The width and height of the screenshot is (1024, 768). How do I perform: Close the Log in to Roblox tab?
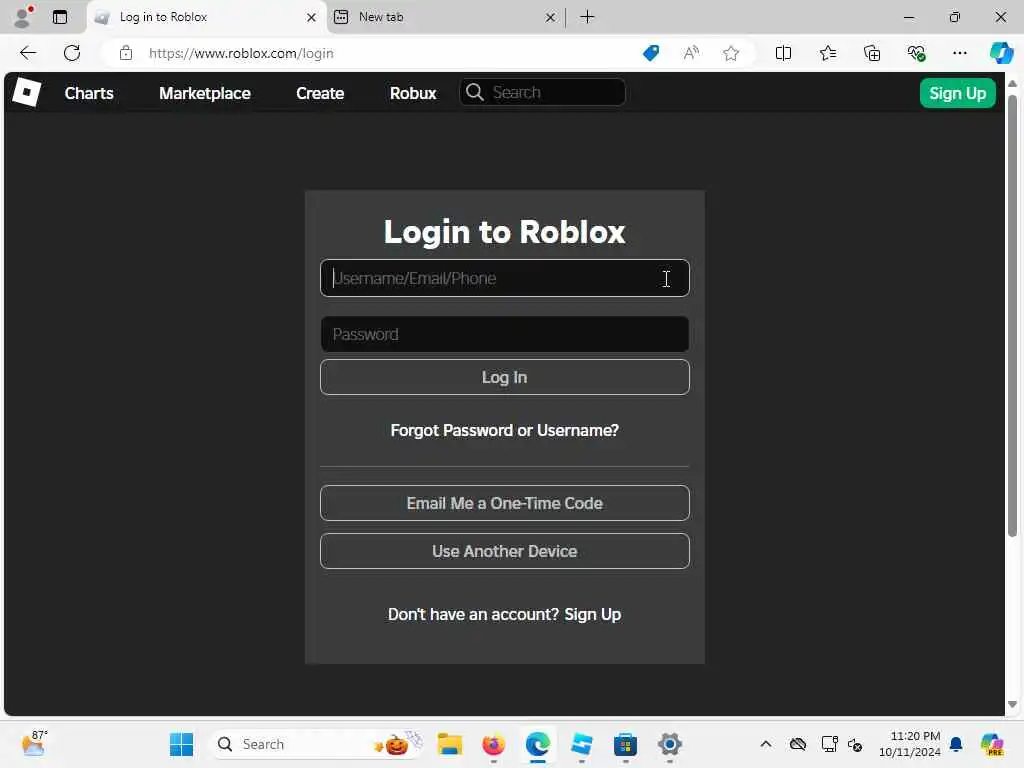312,18
